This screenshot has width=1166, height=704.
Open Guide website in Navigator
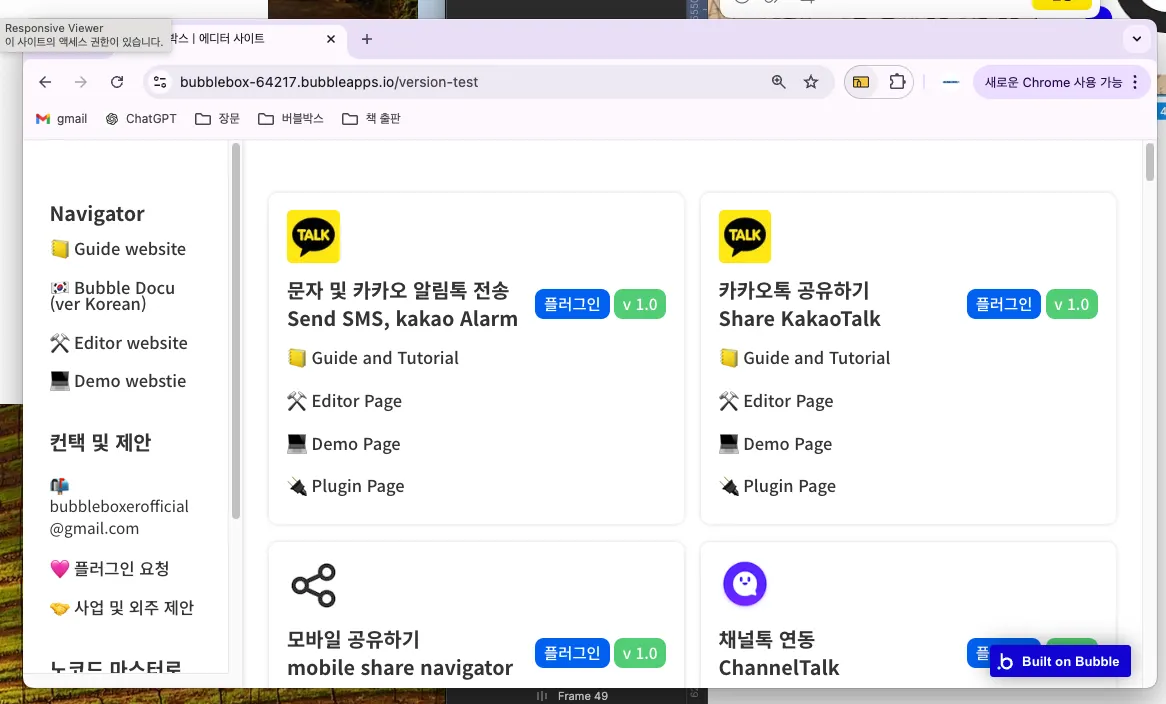(x=117, y=249)
